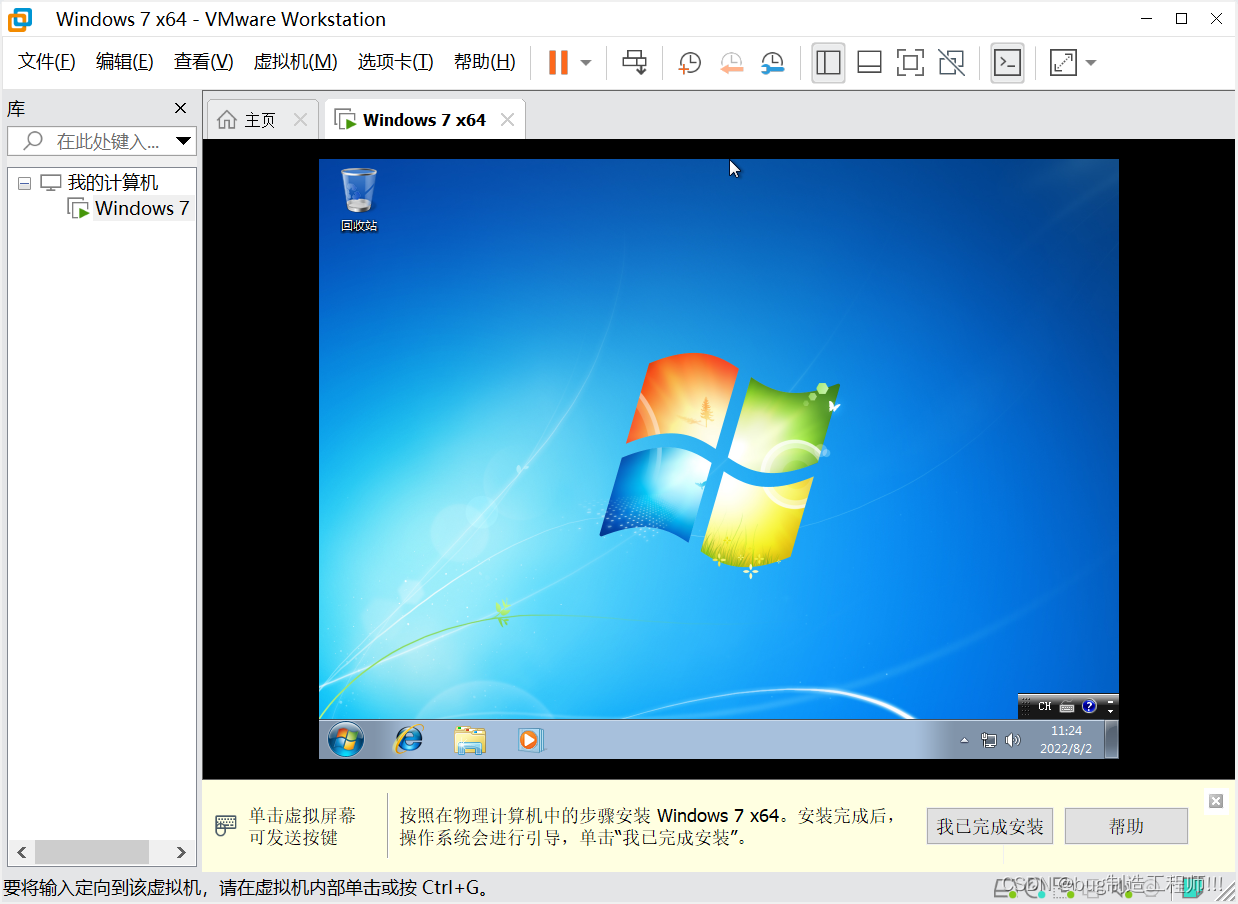1238x904 pixels.
Task: Close the 库 library panel
Action: [x=181, y=108]
